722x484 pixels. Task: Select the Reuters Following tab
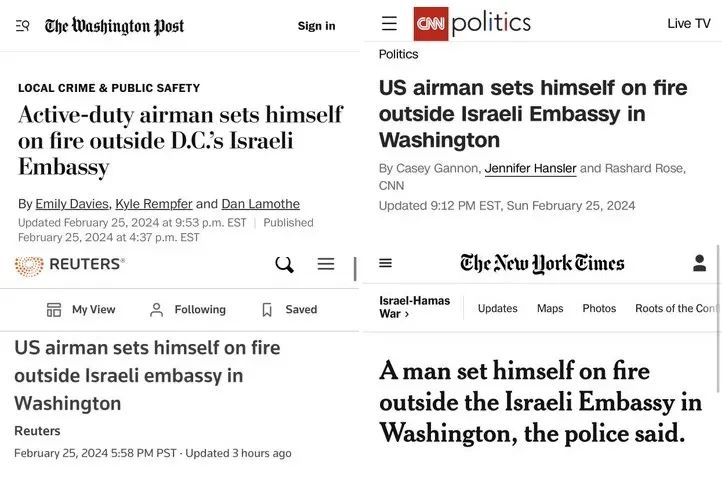187,310
